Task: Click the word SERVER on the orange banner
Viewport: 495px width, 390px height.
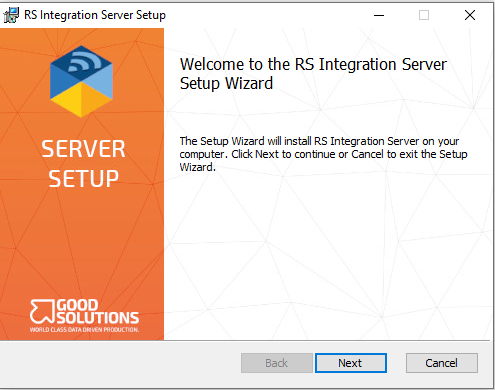Action: point(83,149)
